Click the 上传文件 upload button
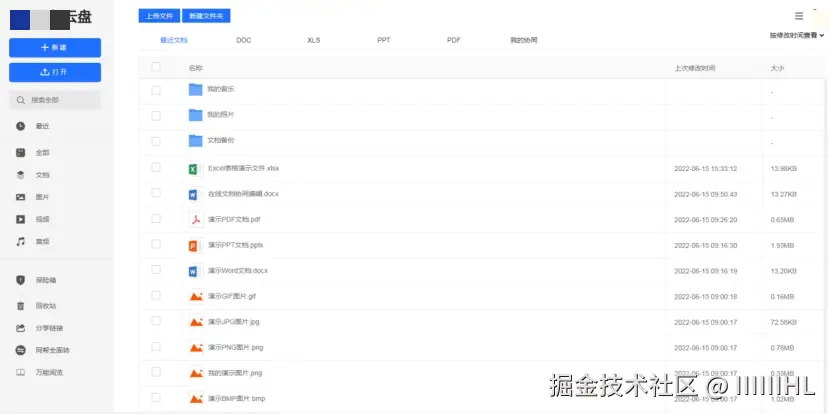This screenshot has height=414, width=830. [159, 16]
